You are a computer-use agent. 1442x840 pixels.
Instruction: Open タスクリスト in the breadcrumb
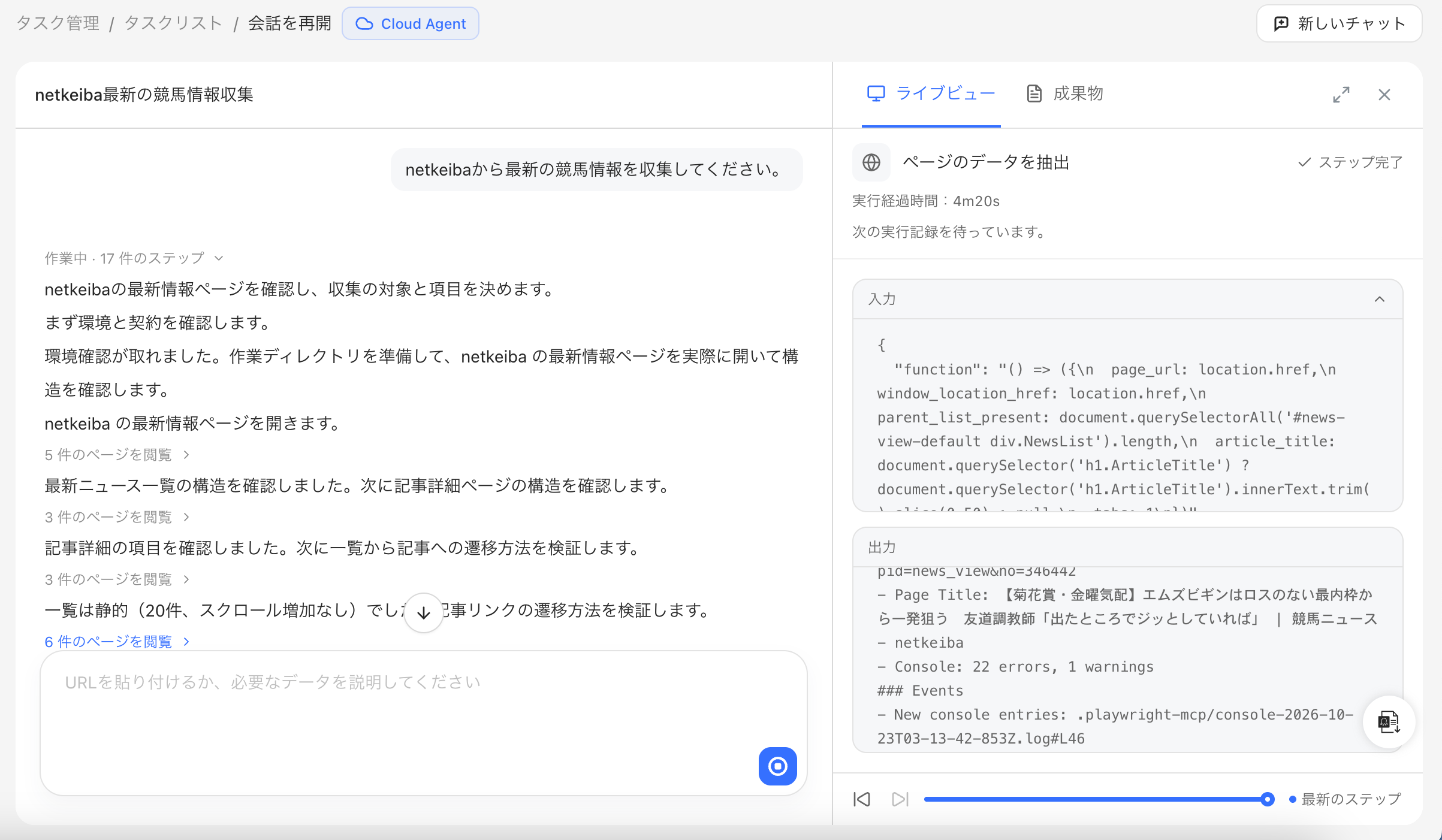[x=173, y=23]
